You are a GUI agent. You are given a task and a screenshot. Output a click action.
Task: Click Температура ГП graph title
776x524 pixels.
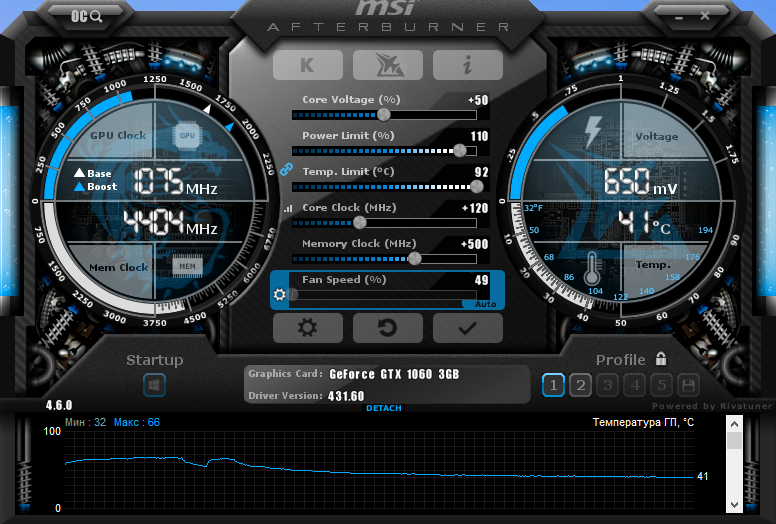click(643, 423)
